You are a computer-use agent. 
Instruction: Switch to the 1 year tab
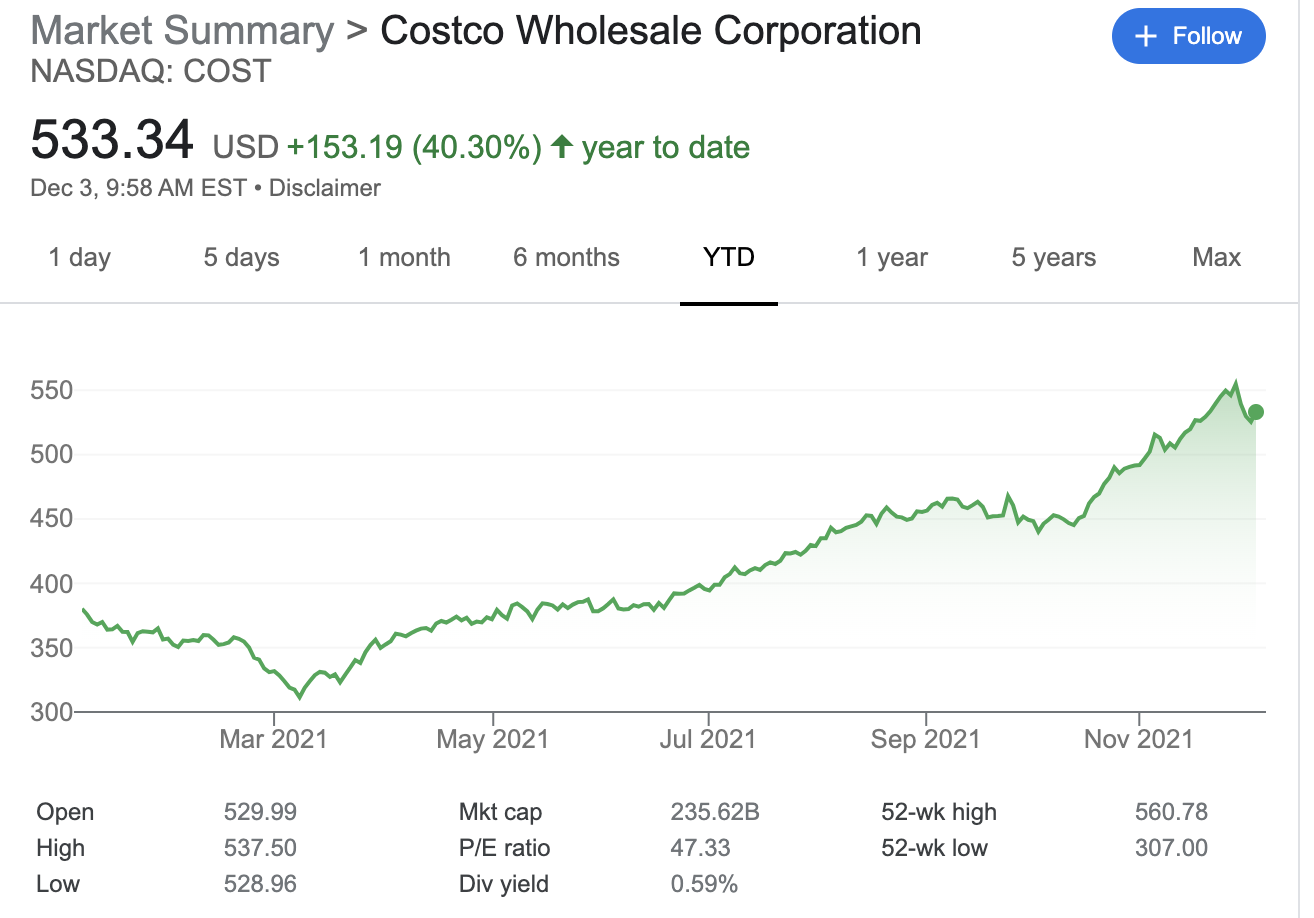pyautogui.click(x=892, y=257)
